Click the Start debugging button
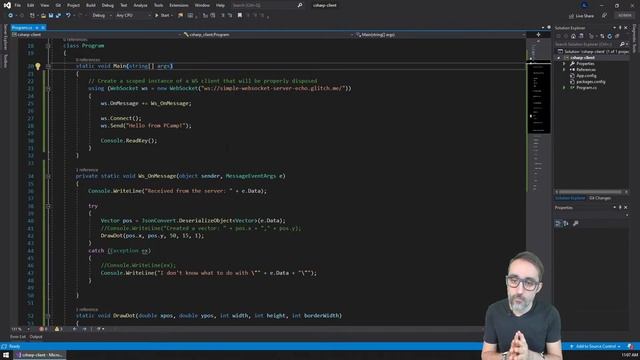This screenshot has width=640, height=360. (x=162, y=16)
